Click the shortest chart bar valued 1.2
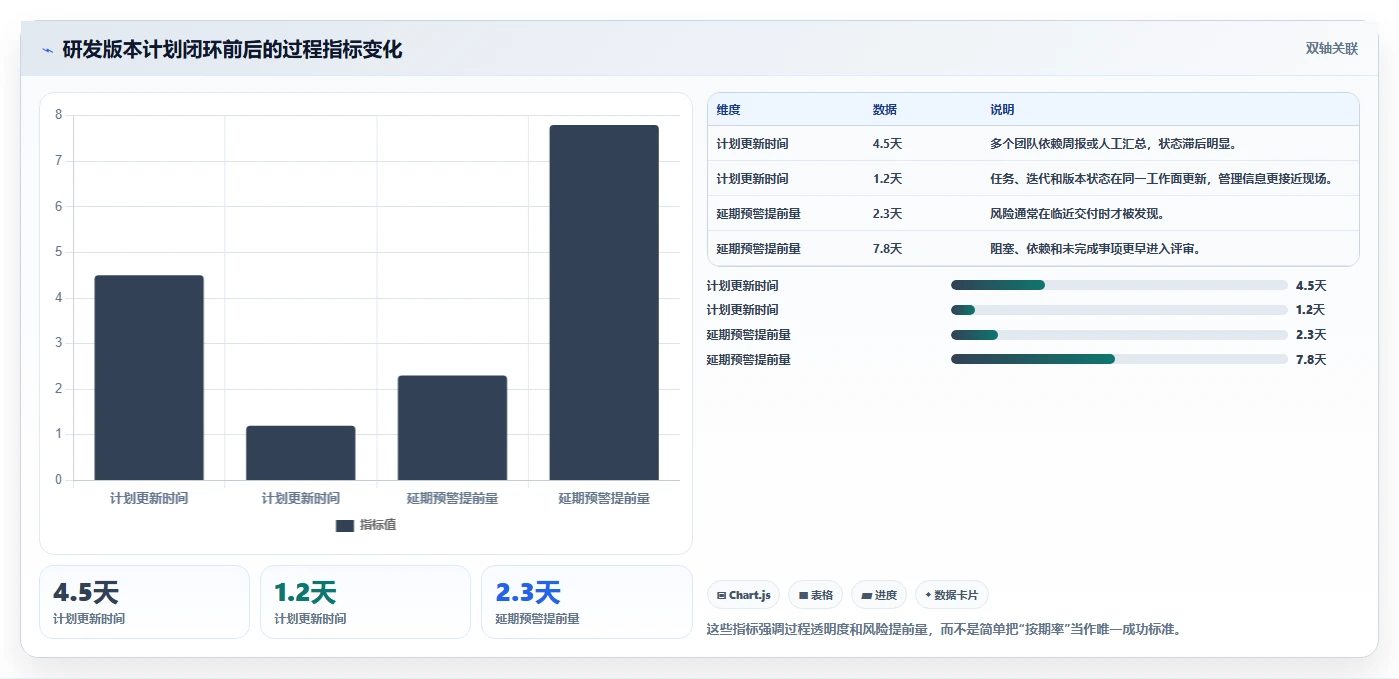Viewport: 1399px width, 679px height. pyautogui.click(x=301, y=453)
